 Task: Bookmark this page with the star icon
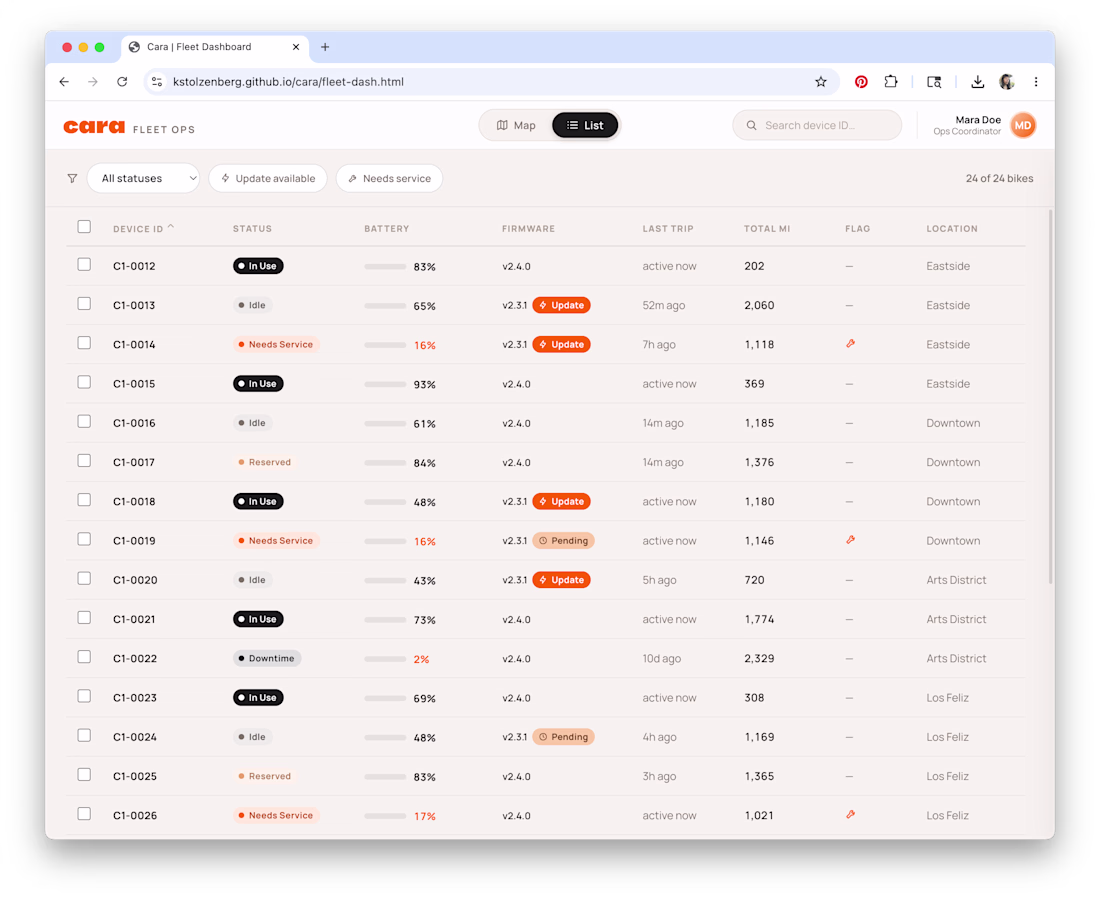tap(821, 82)
